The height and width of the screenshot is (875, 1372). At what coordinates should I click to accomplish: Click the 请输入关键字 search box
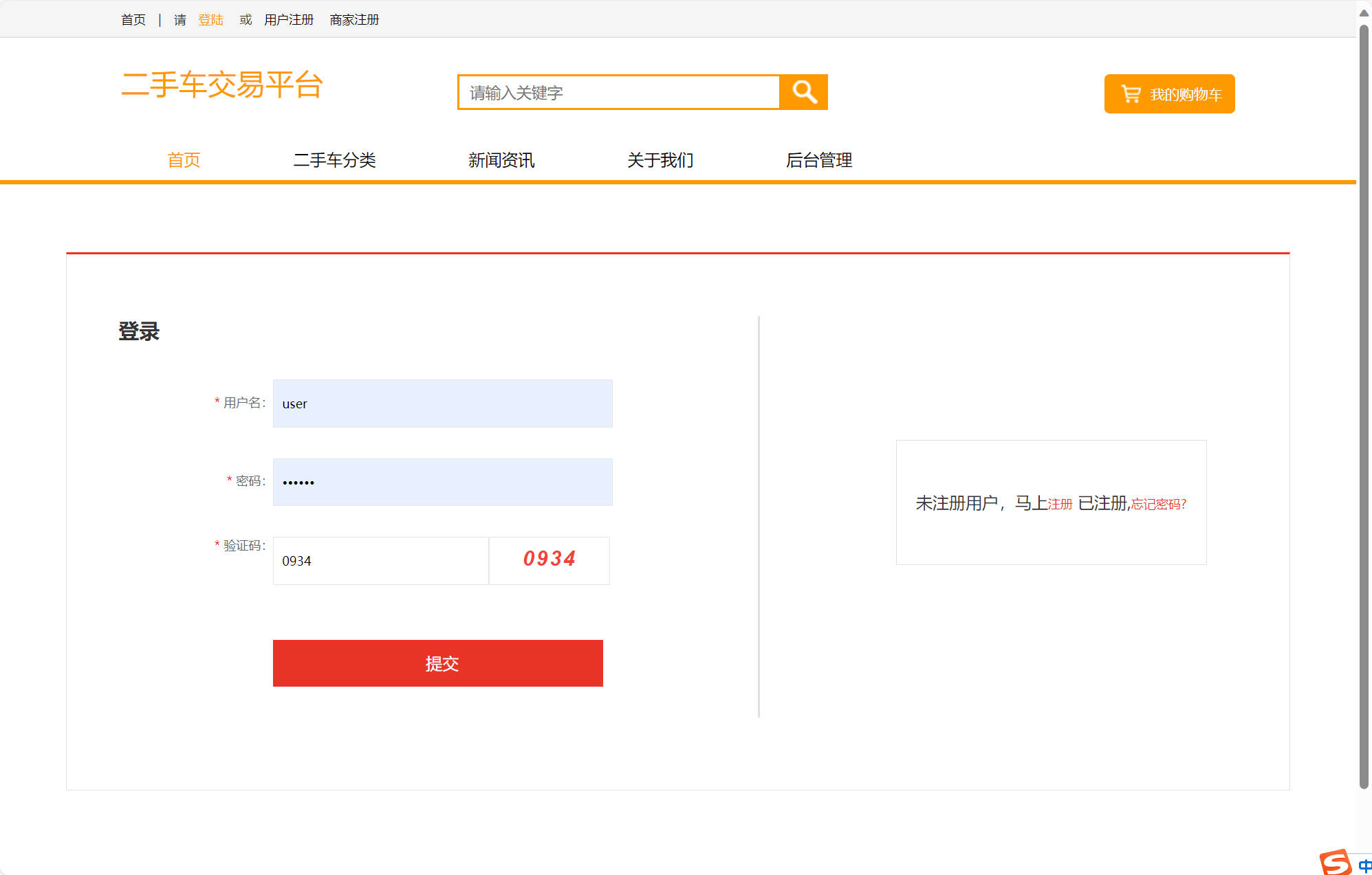click(618, 92)
